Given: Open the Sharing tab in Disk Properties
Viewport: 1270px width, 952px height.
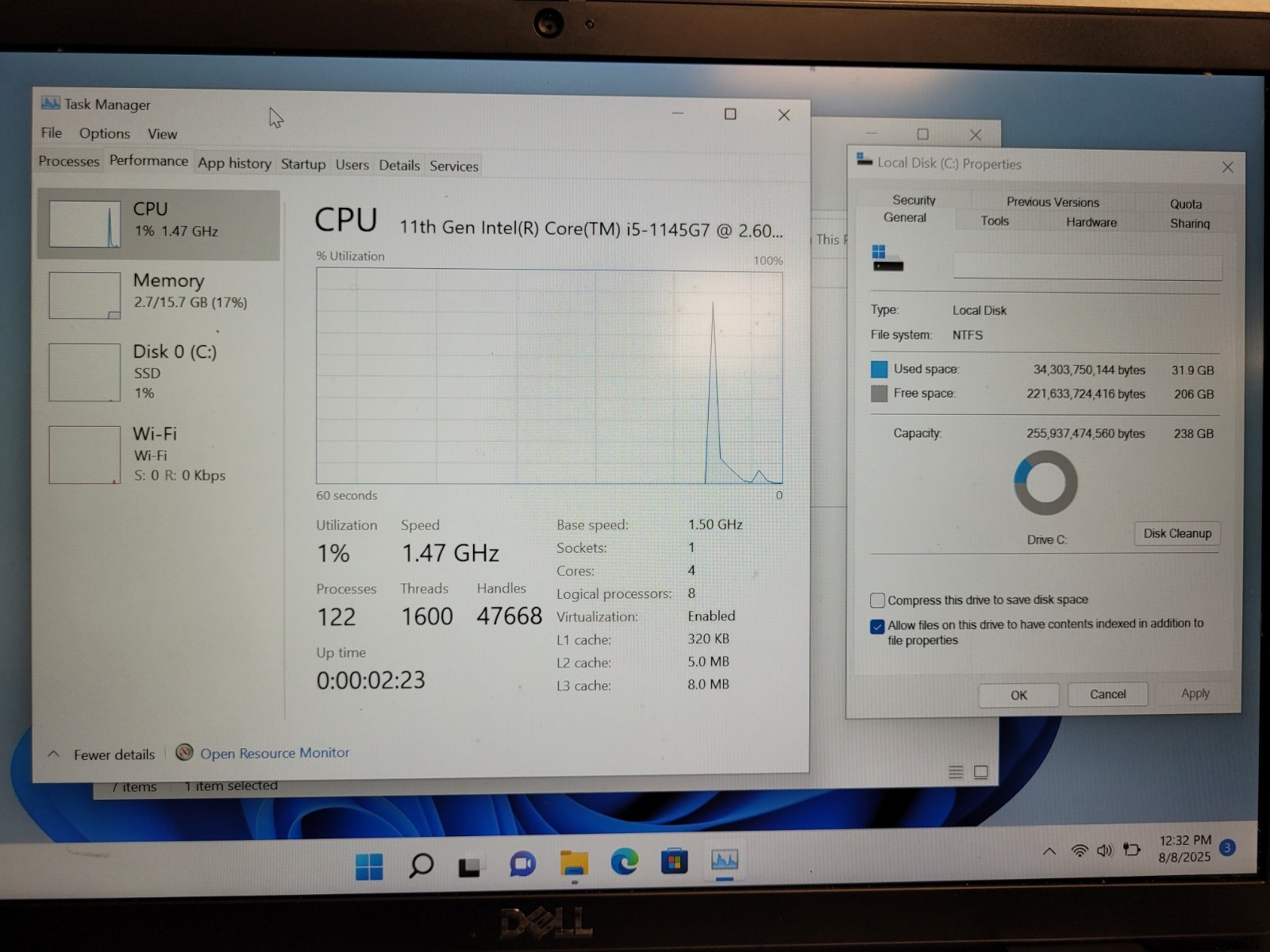Looking at the screenshot, I should 1190,224.
